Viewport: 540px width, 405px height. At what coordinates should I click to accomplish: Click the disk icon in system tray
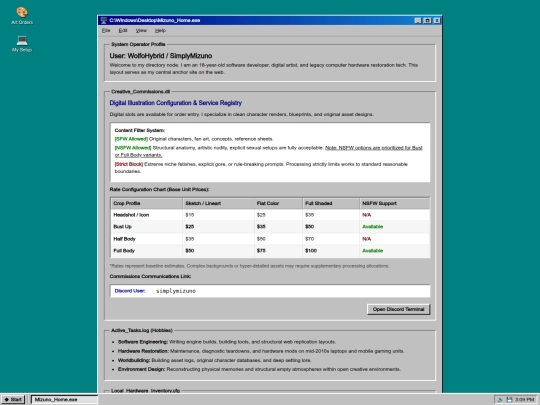coord(509,399)
